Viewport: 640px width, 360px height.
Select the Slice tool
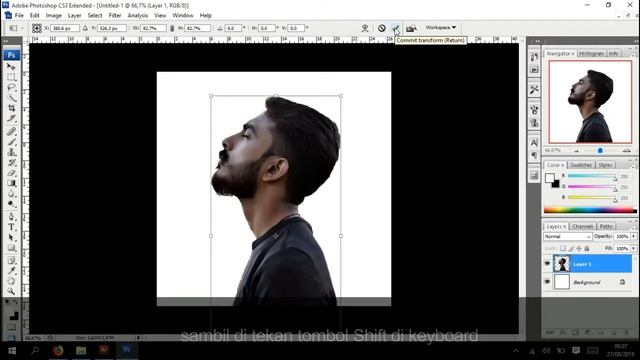[11, 119]
